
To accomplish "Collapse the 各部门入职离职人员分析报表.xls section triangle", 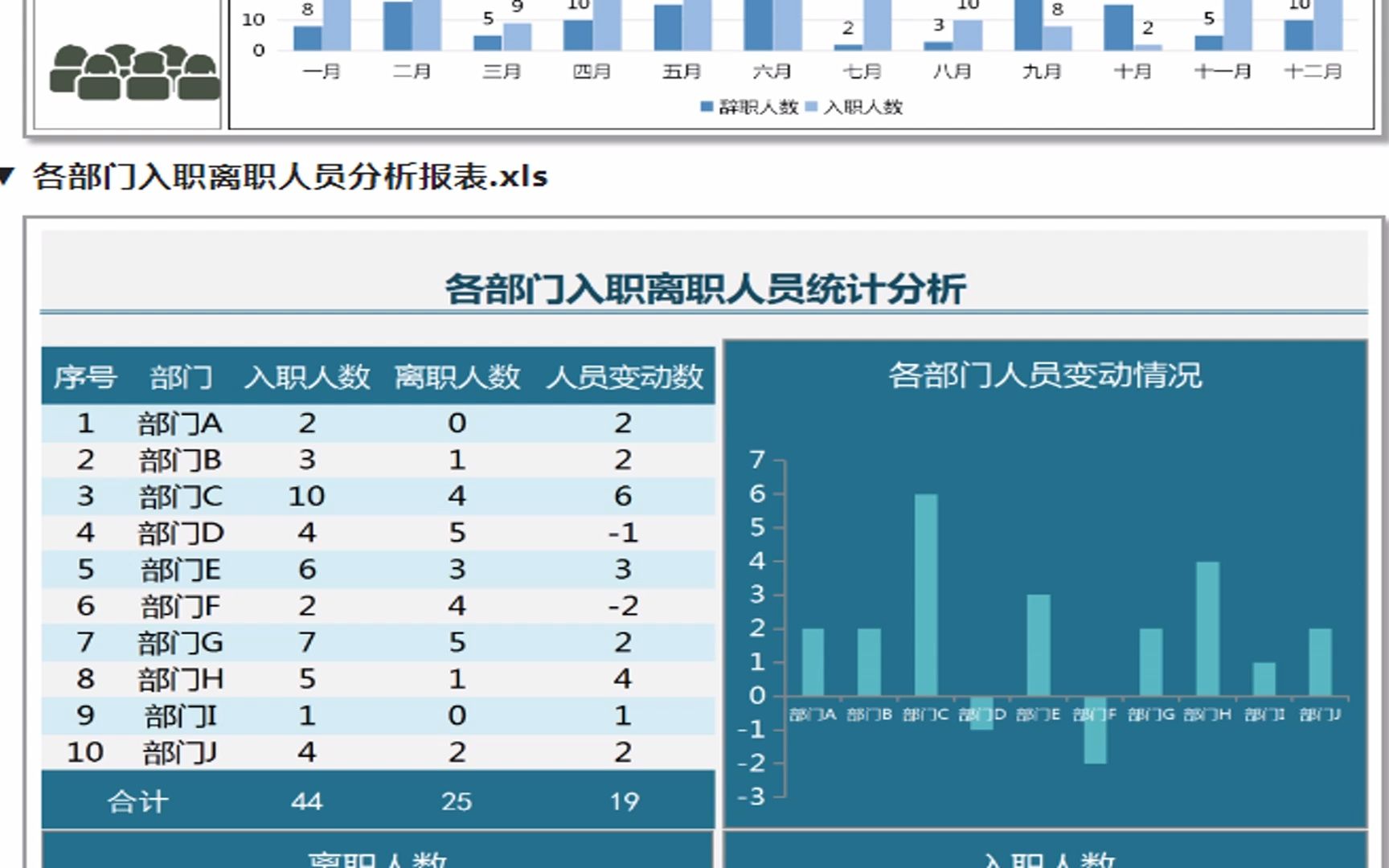I will tap(7, 175).
